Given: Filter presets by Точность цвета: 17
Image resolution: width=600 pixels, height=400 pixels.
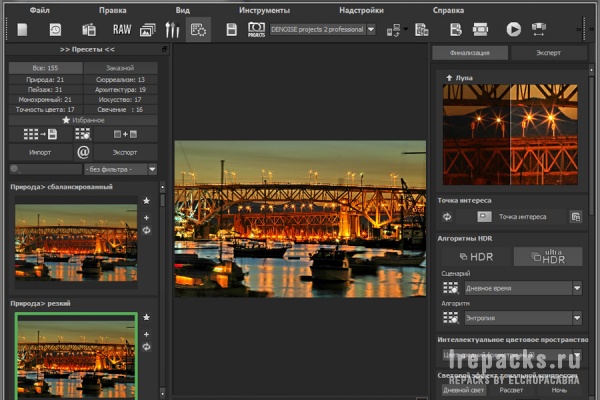Looking at the screenshot, I should pos(46,109).
